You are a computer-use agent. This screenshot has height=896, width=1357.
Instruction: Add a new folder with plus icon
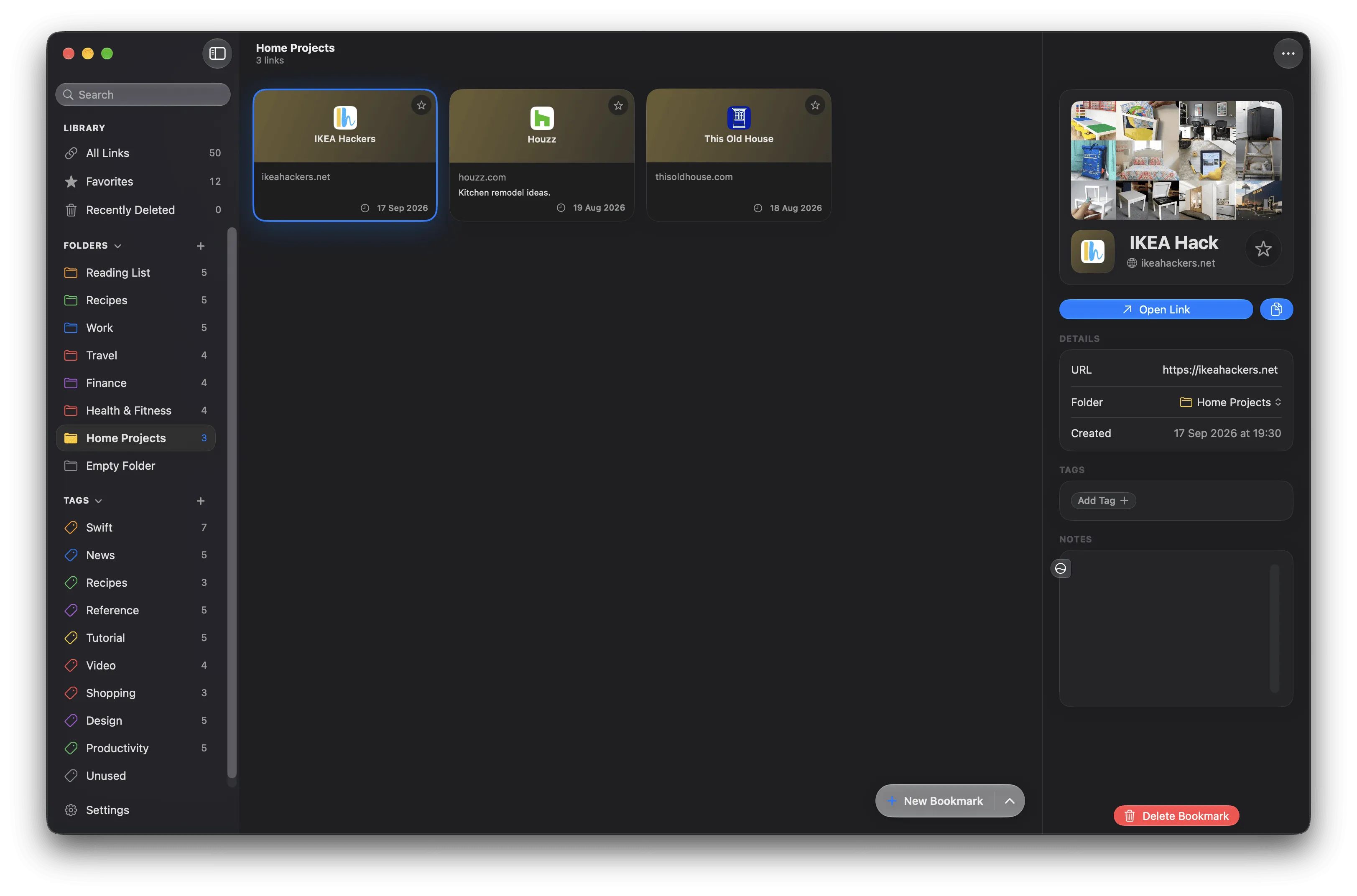[x=201, y=246]
